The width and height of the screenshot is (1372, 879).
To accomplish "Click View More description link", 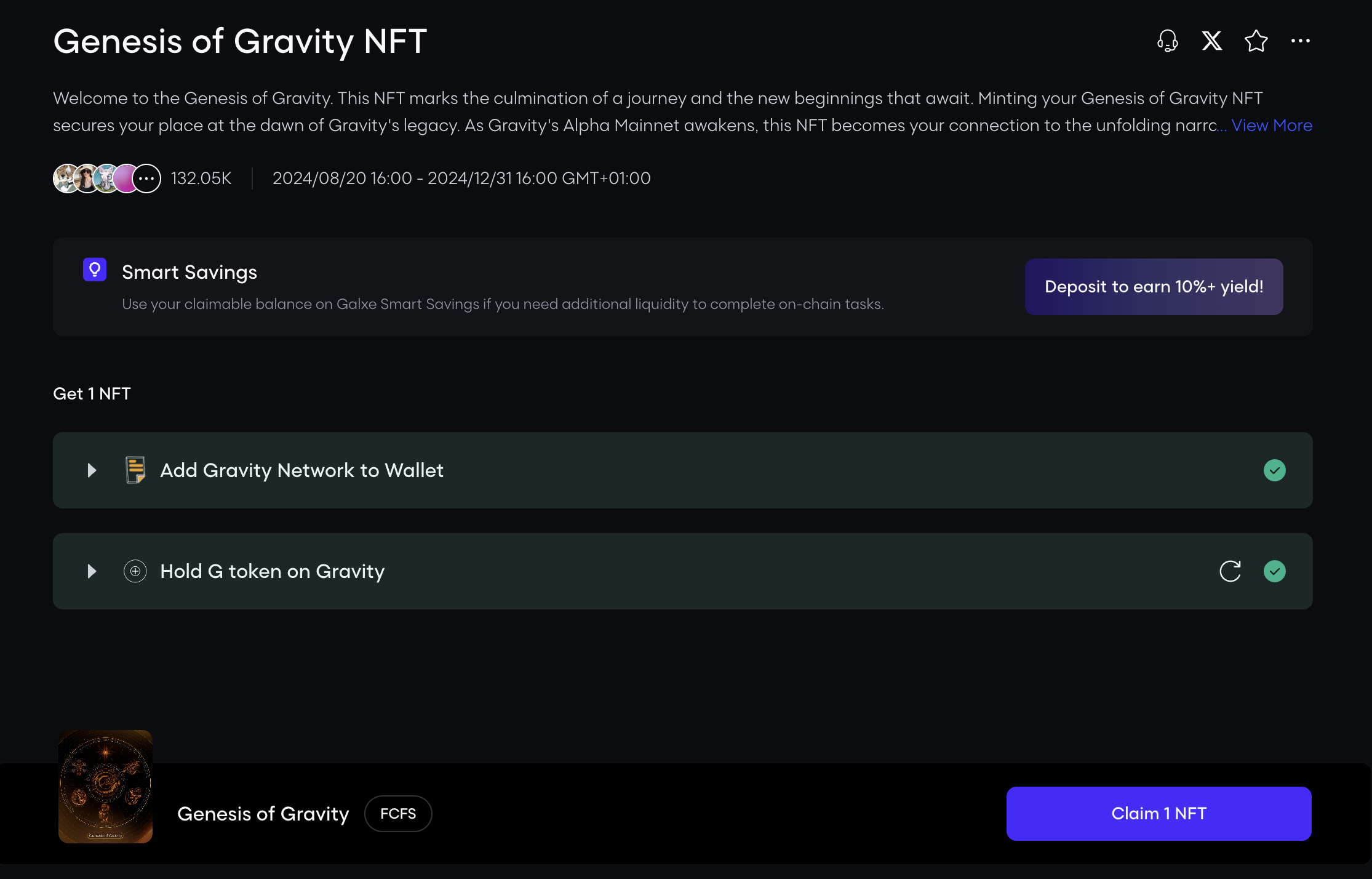I will pos(1271,126).
